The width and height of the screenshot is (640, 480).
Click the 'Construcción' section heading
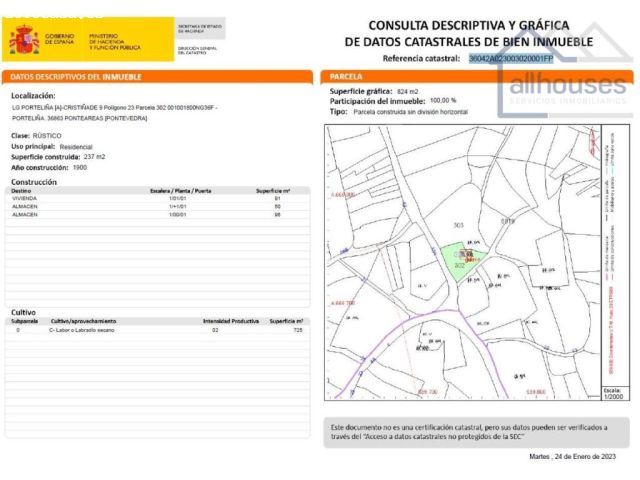point(34,182)
